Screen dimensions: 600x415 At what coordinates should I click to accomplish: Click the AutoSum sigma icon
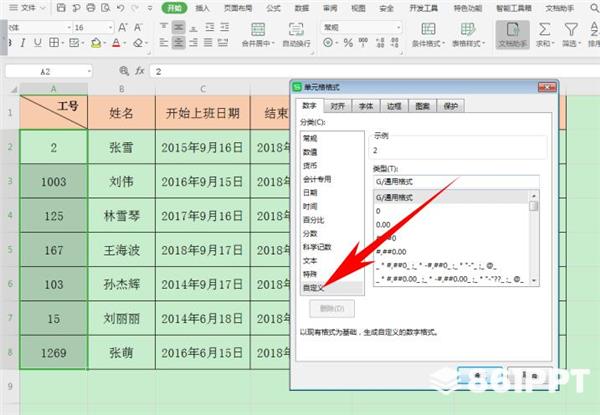coord(545,29)
